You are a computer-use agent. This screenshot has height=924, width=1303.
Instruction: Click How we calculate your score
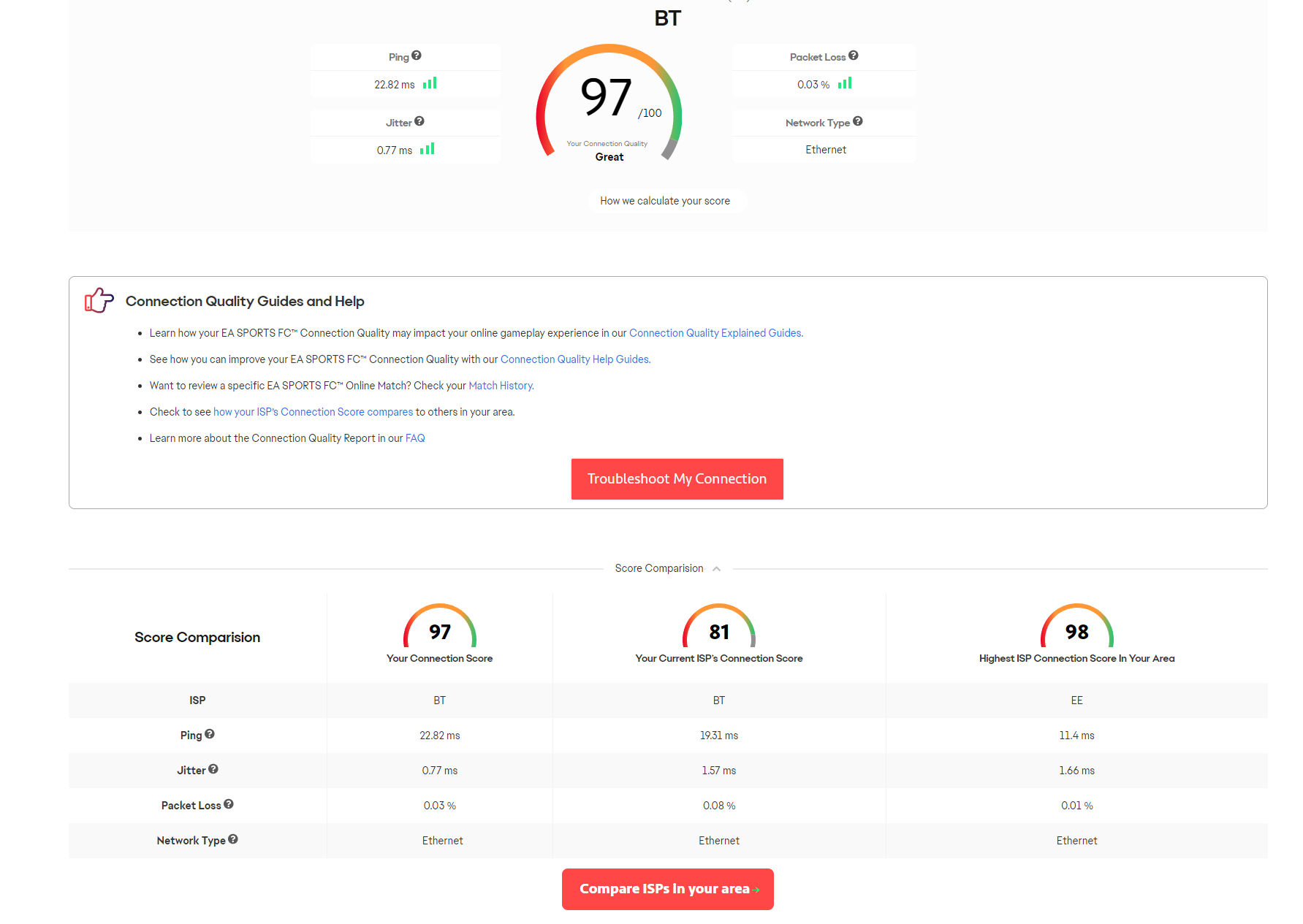pyautogui.click(x=665, y=201)
